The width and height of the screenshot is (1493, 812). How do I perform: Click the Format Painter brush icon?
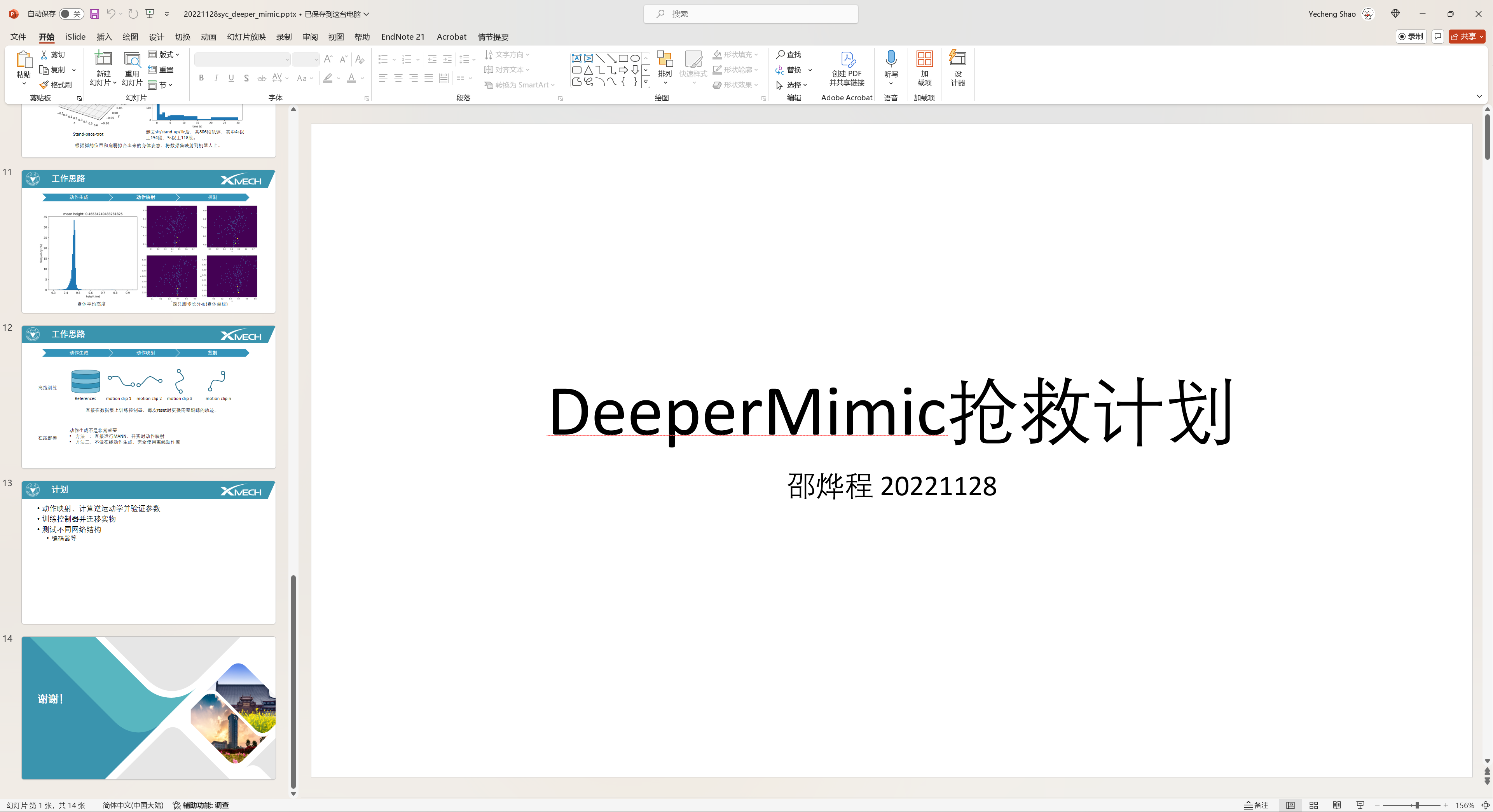(x=44, y=85)
